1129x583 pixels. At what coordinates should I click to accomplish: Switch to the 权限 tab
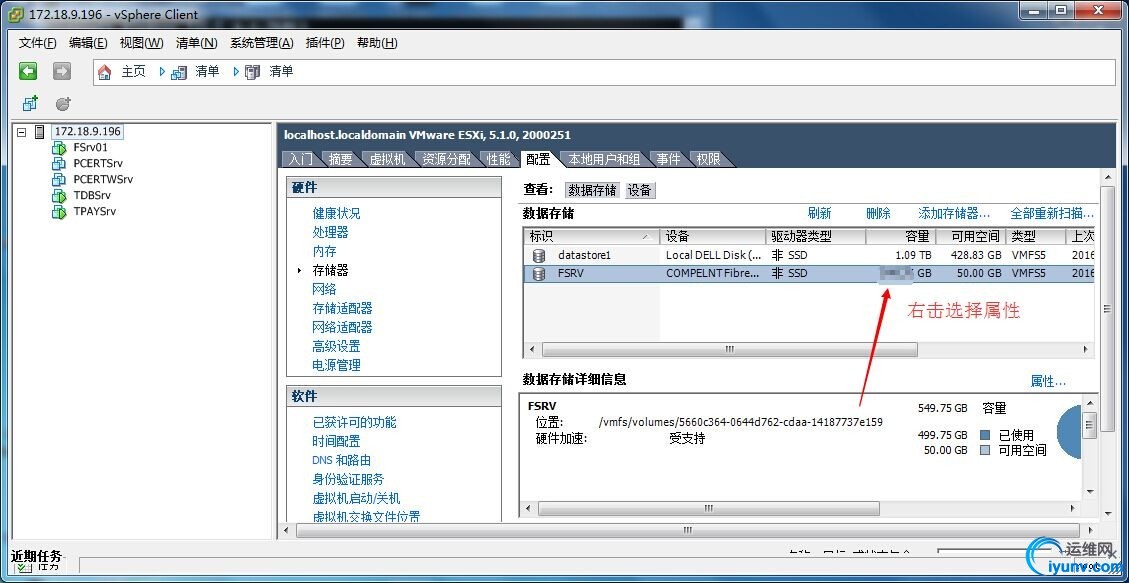[709, 159]
